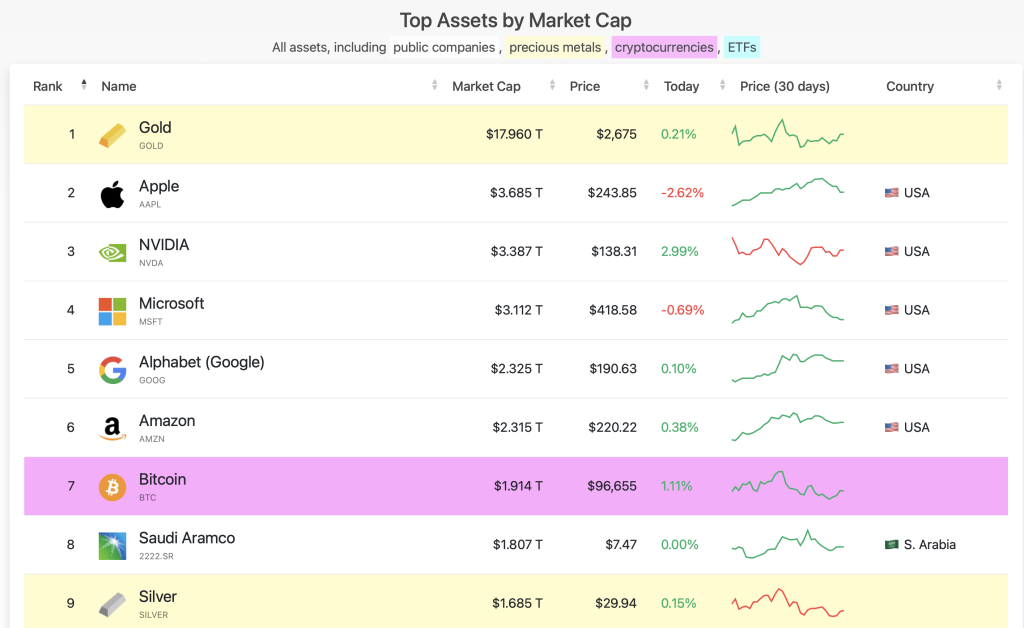Click NVIDIA's red 30-day price chart
The height and width of the screenshot is (628, 1024).
[788, 251]
